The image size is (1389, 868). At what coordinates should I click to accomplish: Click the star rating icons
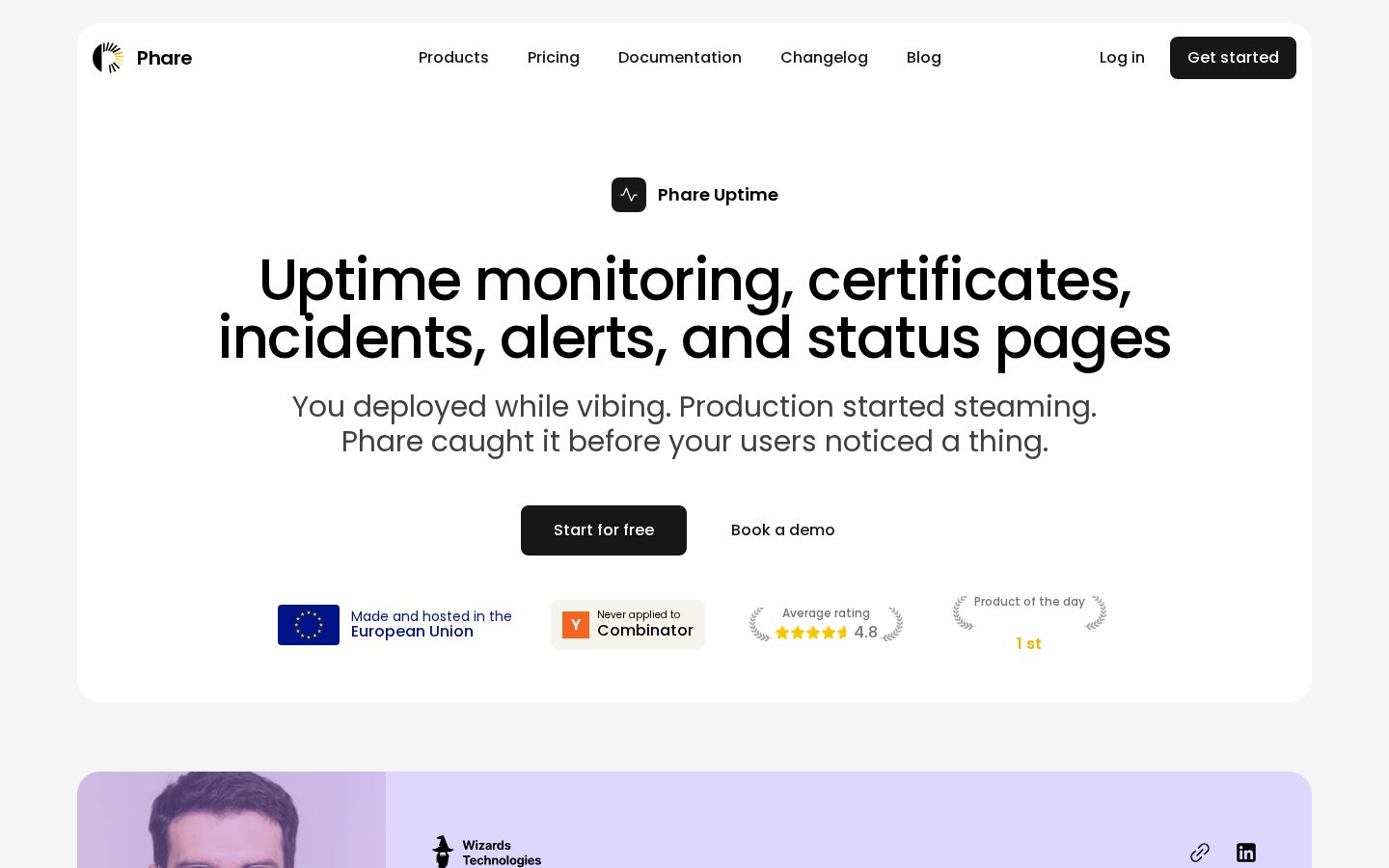click(x=812, y=633)
